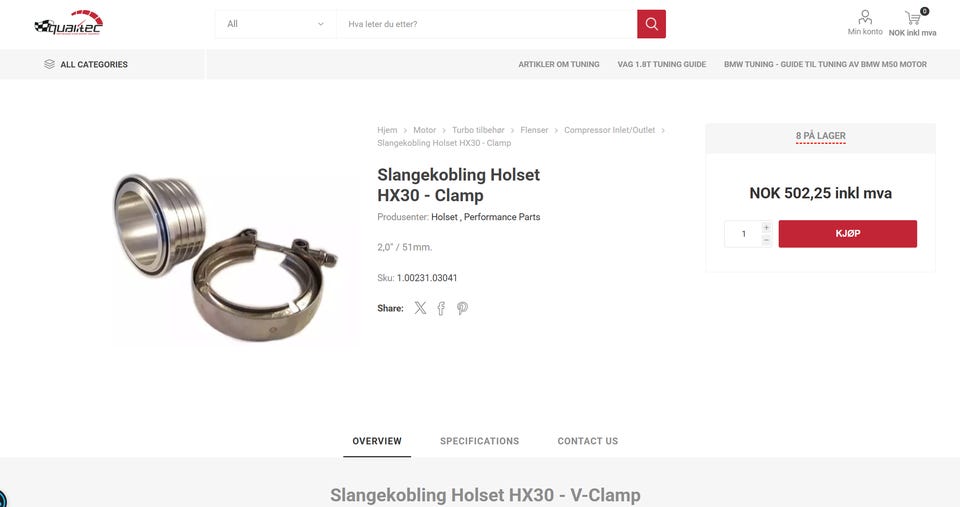Go to Qualitec logo homepage
Viewport: 960px width, 507px height.
(69, 23)
